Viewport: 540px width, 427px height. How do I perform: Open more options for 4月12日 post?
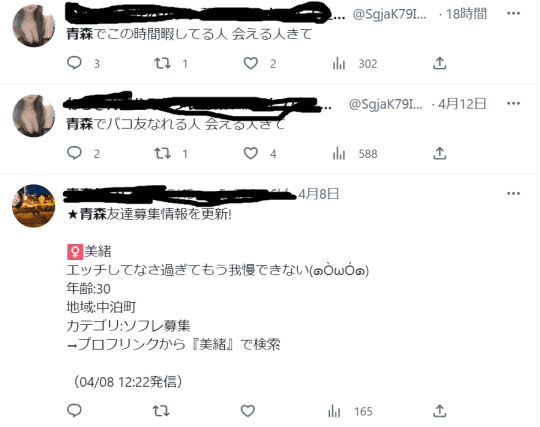click(513, 103)
